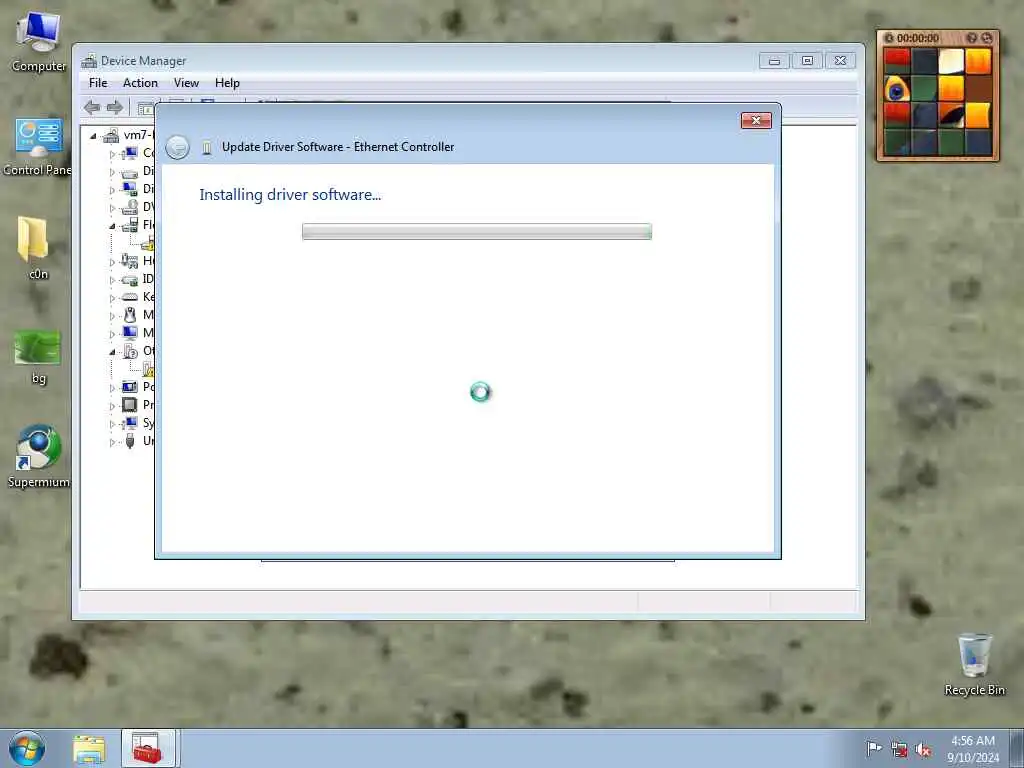Click the 'Installing driver software...' heading
The width and height of the screenshot is (1024, 768).
pyautogui.click(x=290, y=195)
